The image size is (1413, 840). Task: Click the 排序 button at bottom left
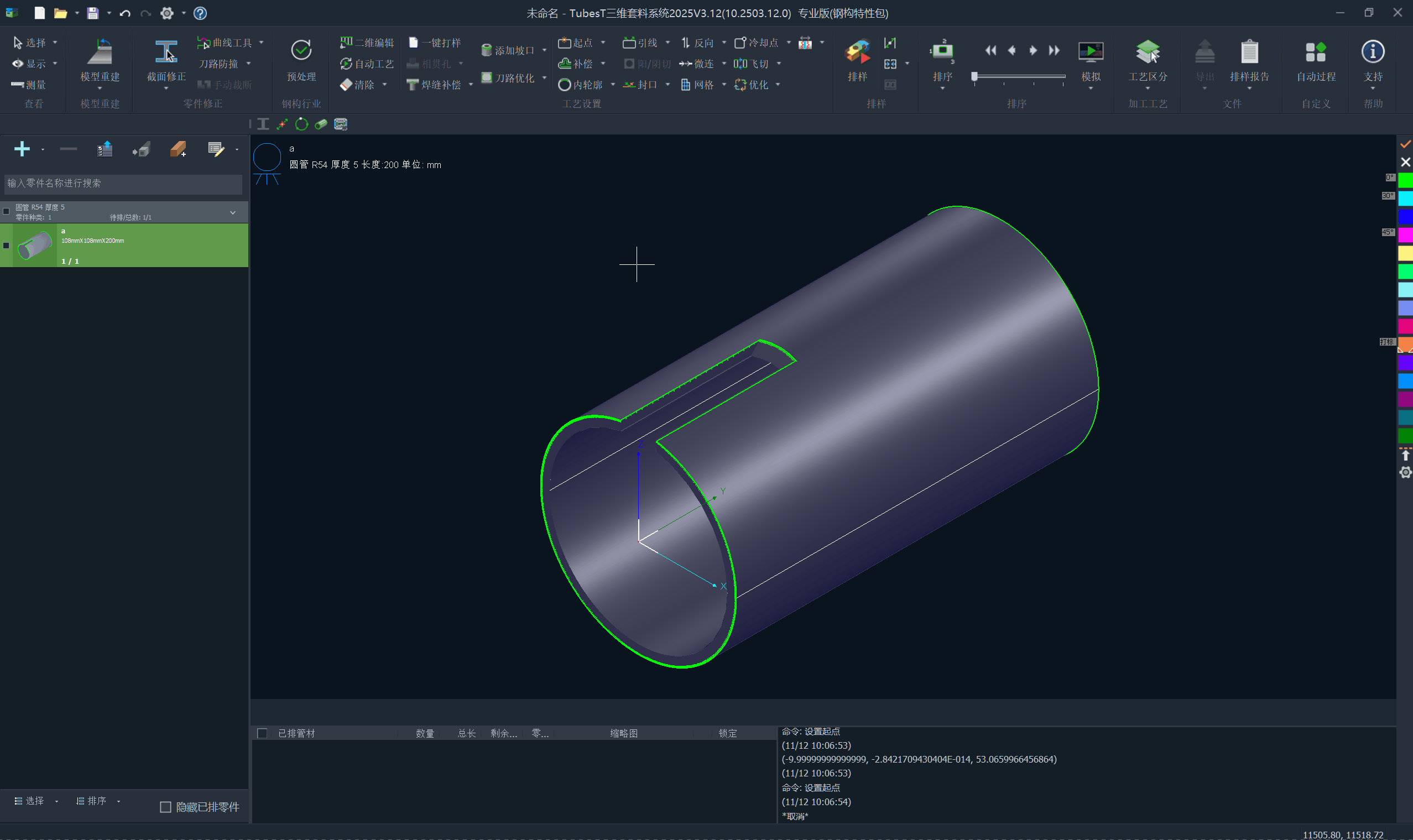point(92,800)
